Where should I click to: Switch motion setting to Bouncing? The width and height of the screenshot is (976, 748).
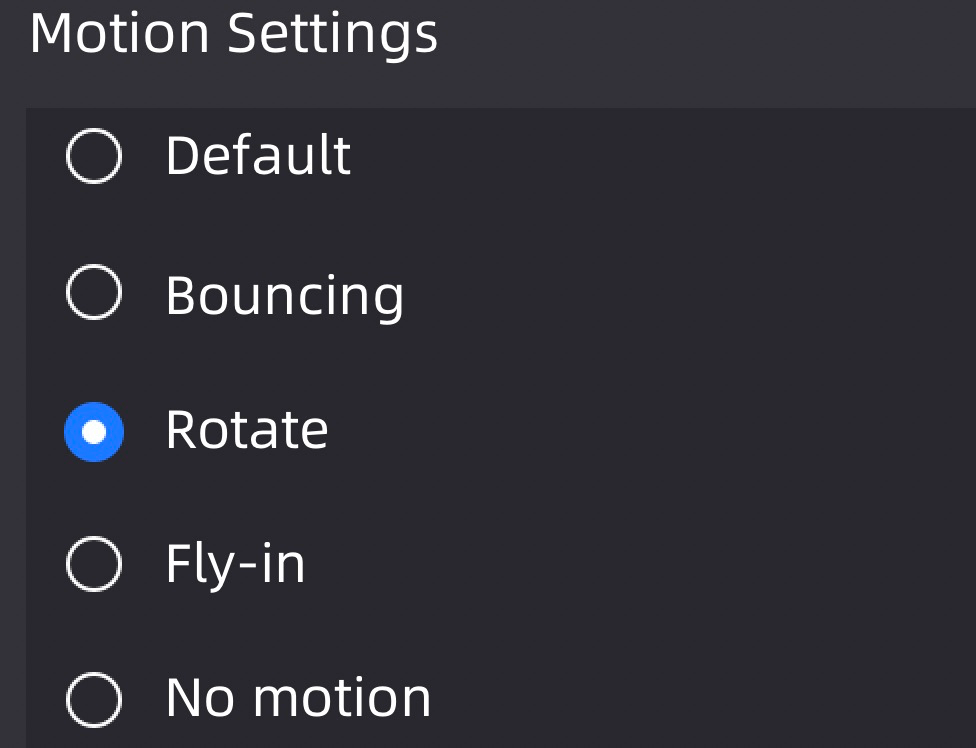(94, 293)
